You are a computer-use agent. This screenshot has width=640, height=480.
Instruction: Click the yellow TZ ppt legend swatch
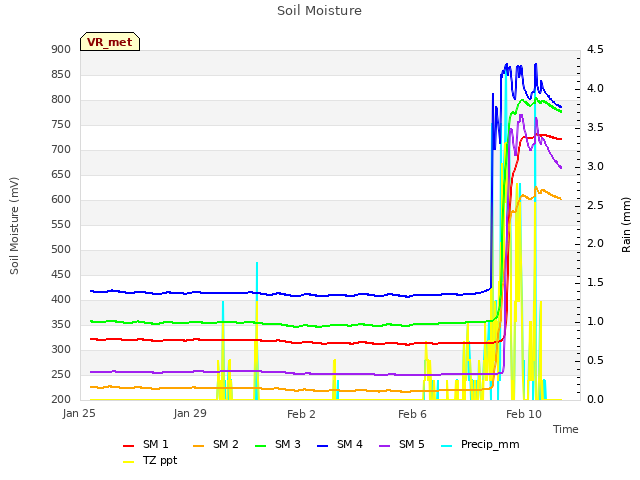tap(129, 462)
